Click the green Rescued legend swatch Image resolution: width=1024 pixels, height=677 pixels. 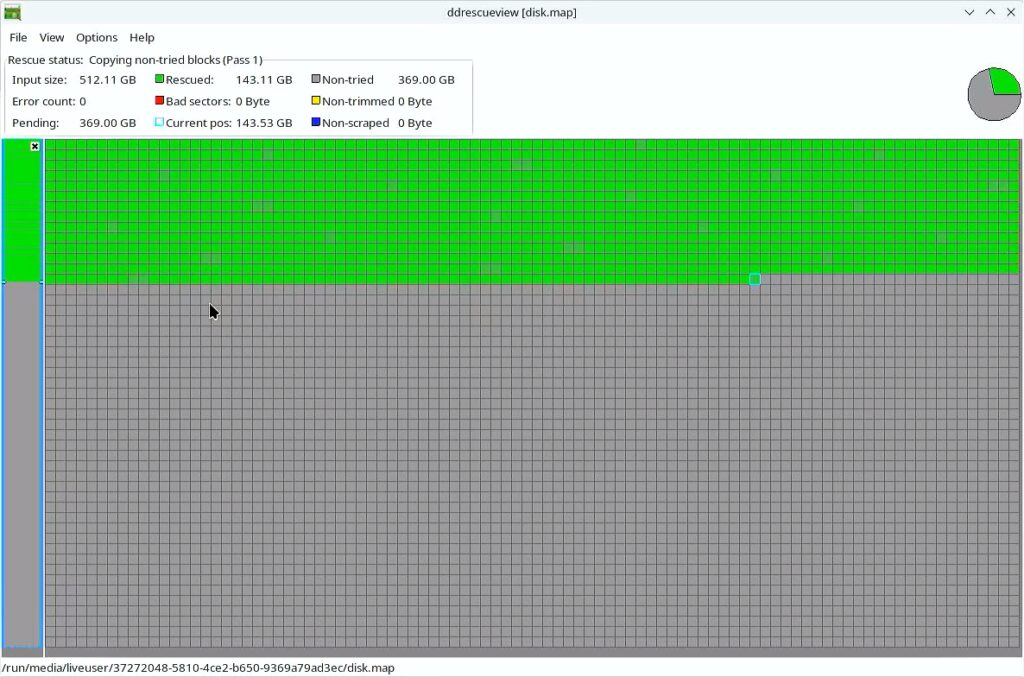click(x=159, y=79)
